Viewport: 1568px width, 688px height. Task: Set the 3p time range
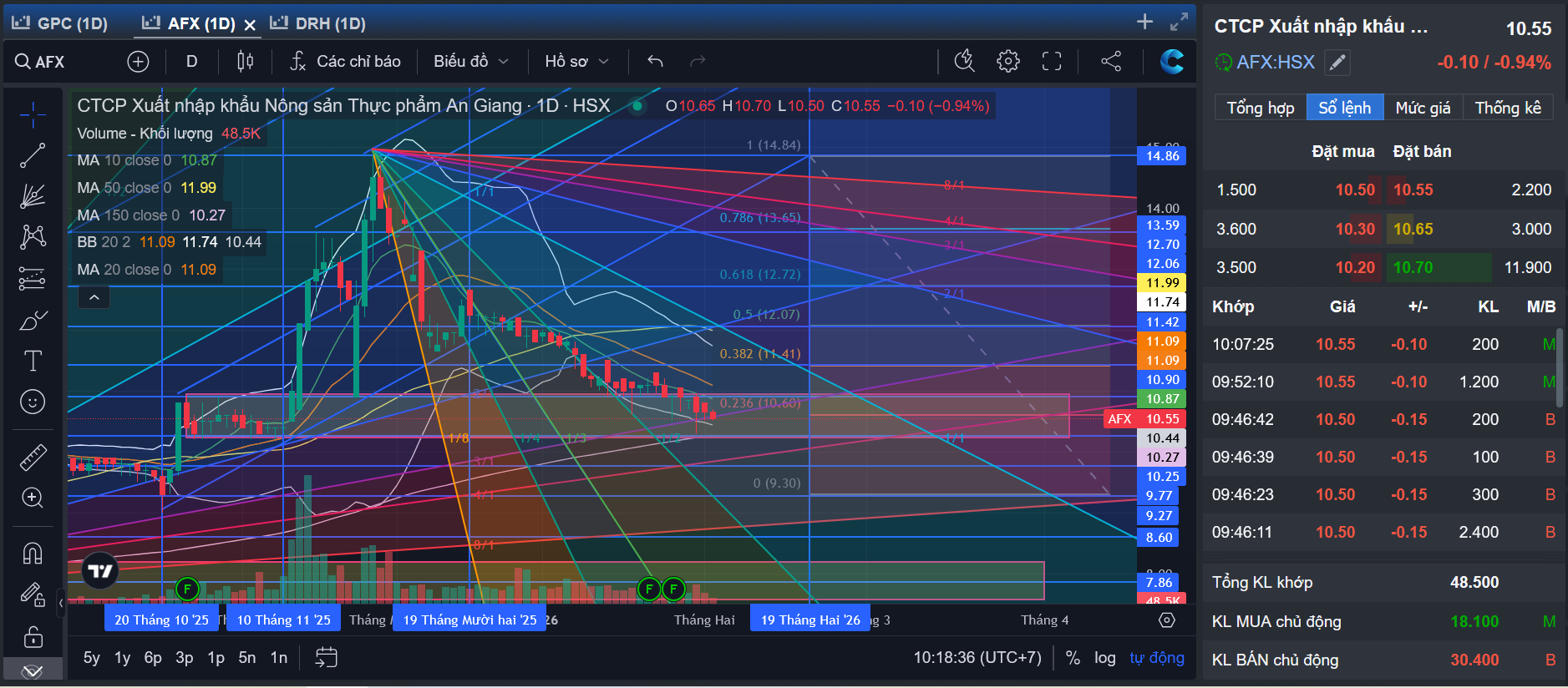point(185,658)
